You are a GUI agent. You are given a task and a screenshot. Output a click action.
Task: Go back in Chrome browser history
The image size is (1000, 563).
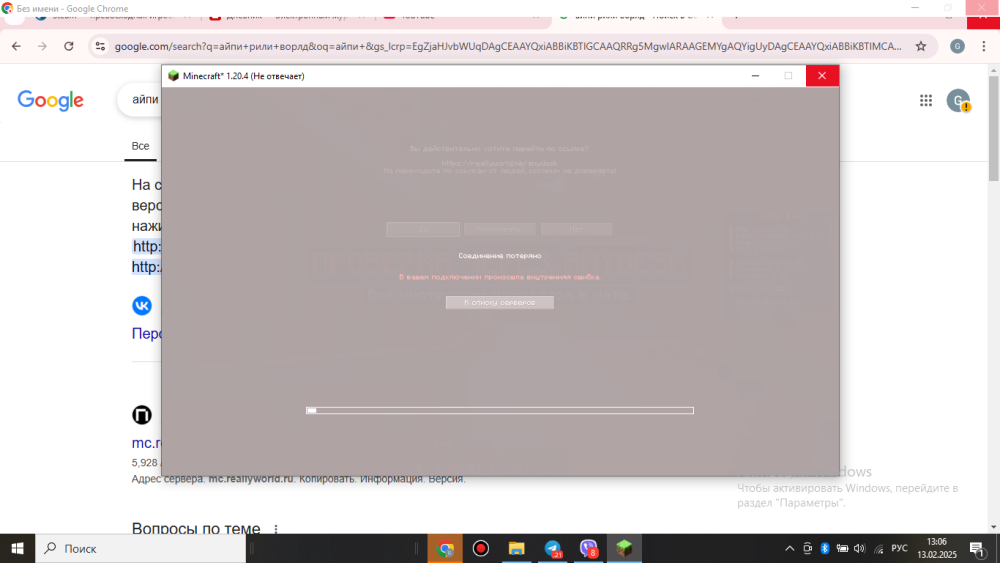point(16,46)
